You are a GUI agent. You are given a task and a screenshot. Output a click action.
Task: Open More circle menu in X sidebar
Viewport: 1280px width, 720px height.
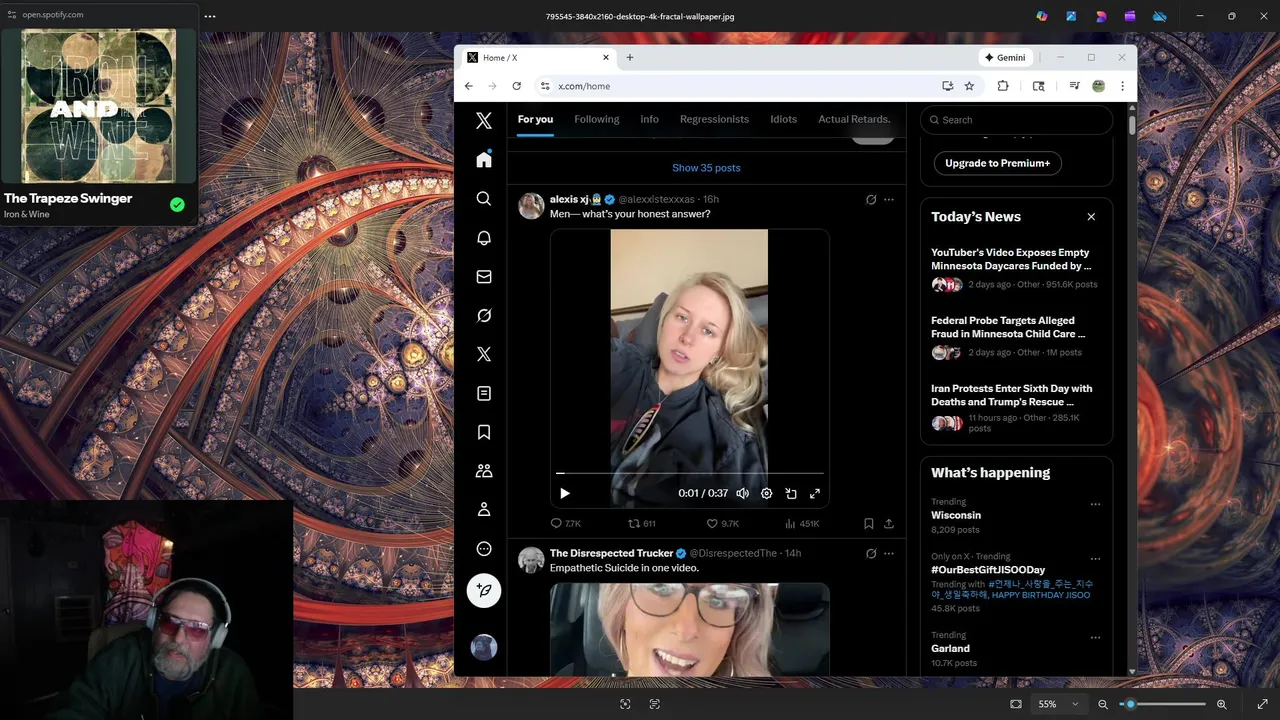(484, 549)
